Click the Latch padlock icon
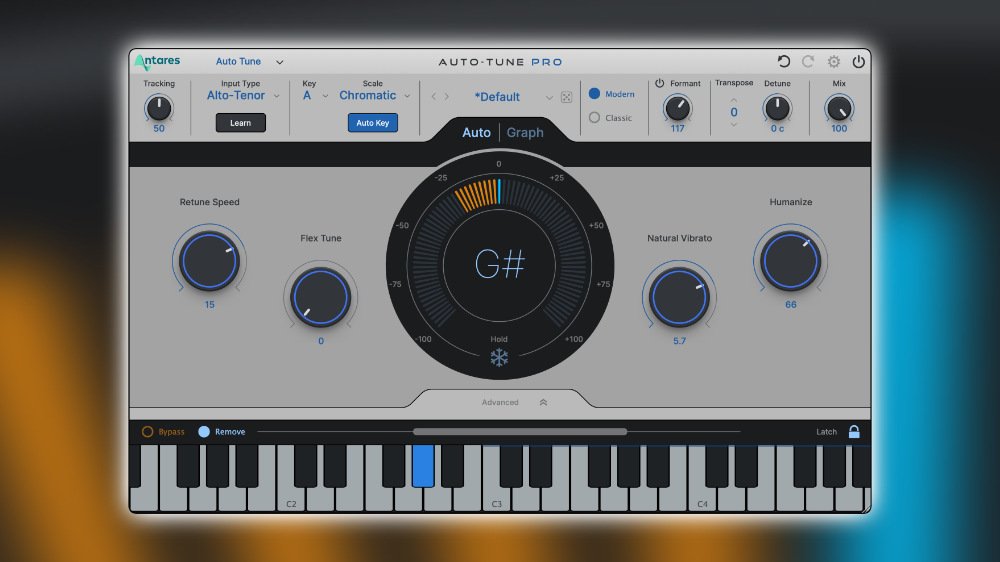This screenshot has width=1000, height=562. (854, 431)
